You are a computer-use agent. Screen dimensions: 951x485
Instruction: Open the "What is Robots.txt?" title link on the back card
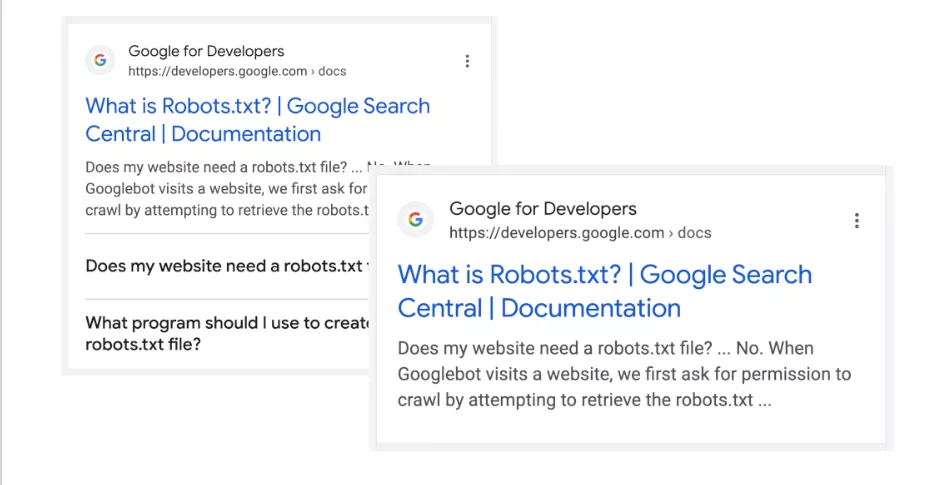[258, 119]
